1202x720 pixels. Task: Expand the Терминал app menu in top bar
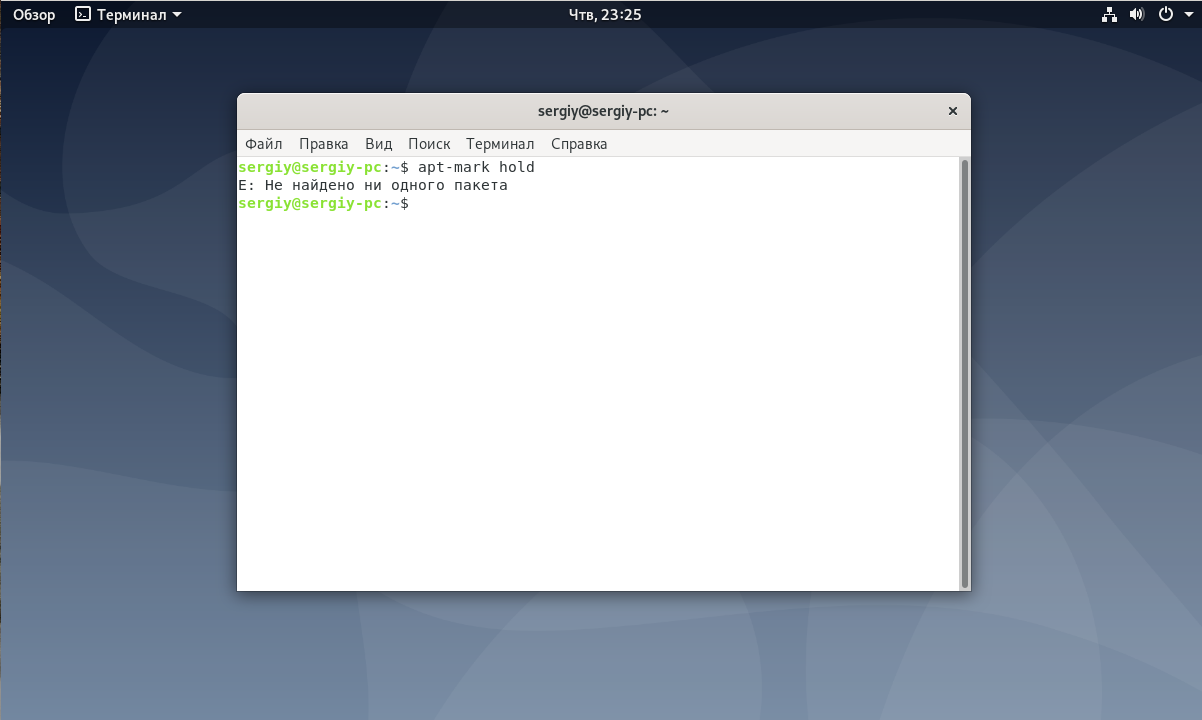tap(129, 15)
